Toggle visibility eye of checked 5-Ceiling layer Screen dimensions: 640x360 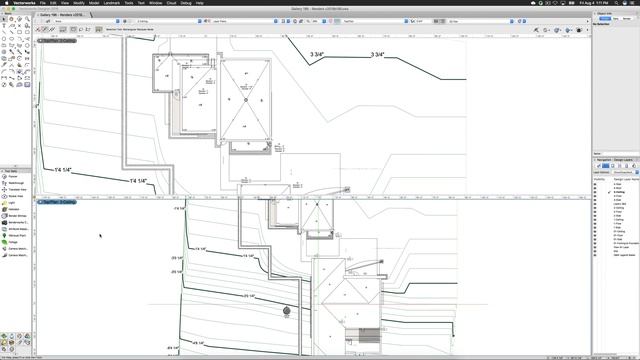[x=595, y=192]
